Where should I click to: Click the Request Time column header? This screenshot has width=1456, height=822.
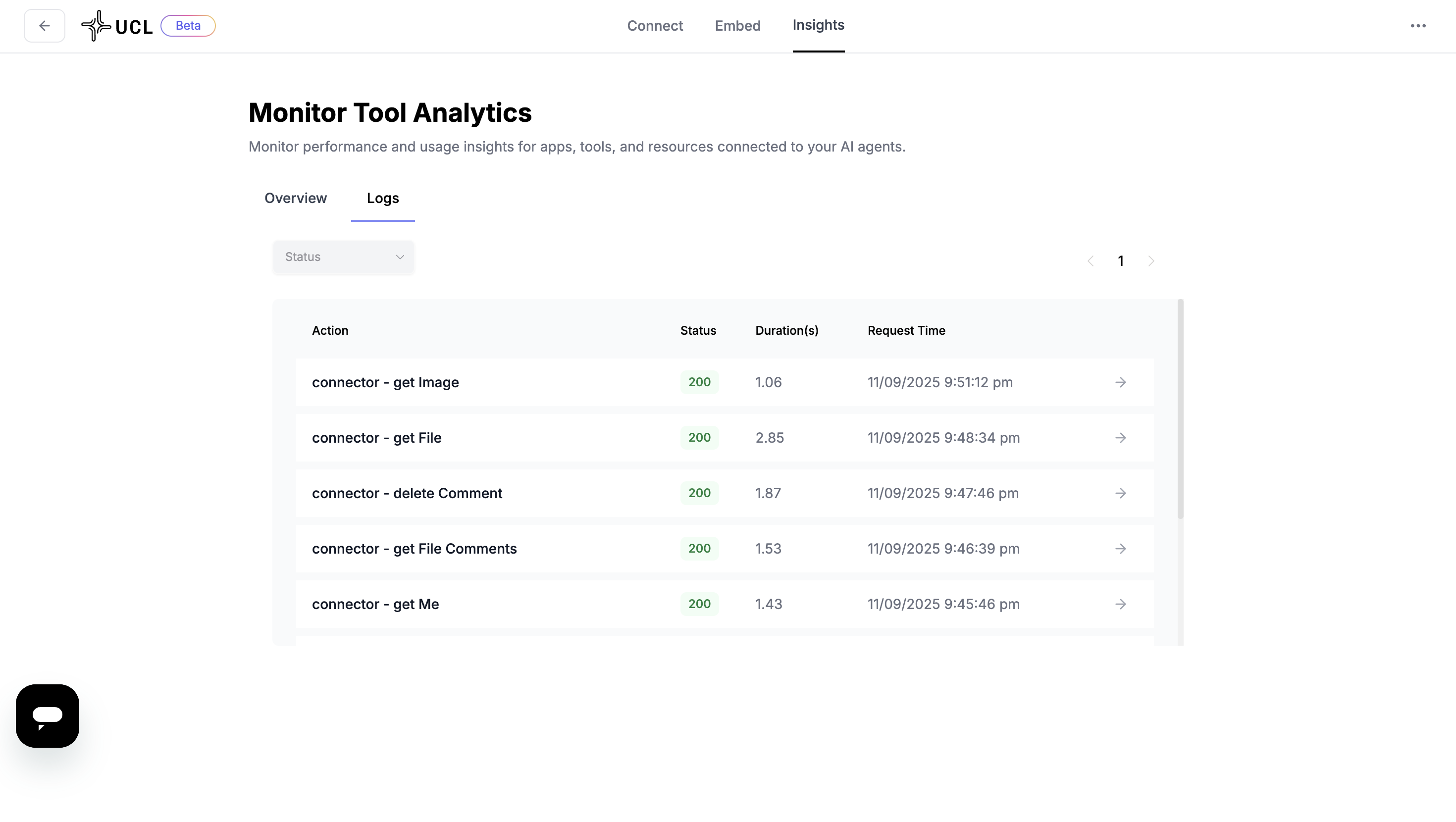click(906, 331)
